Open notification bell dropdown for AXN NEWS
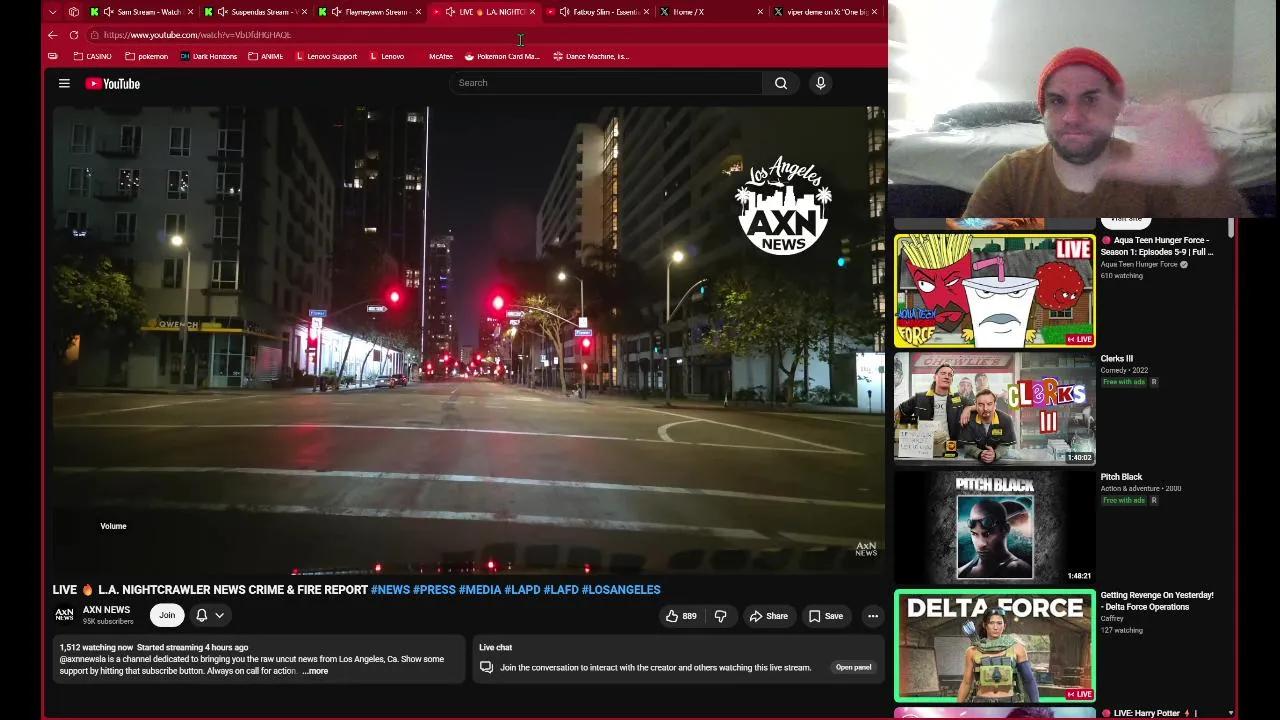 tap(210, 615)
